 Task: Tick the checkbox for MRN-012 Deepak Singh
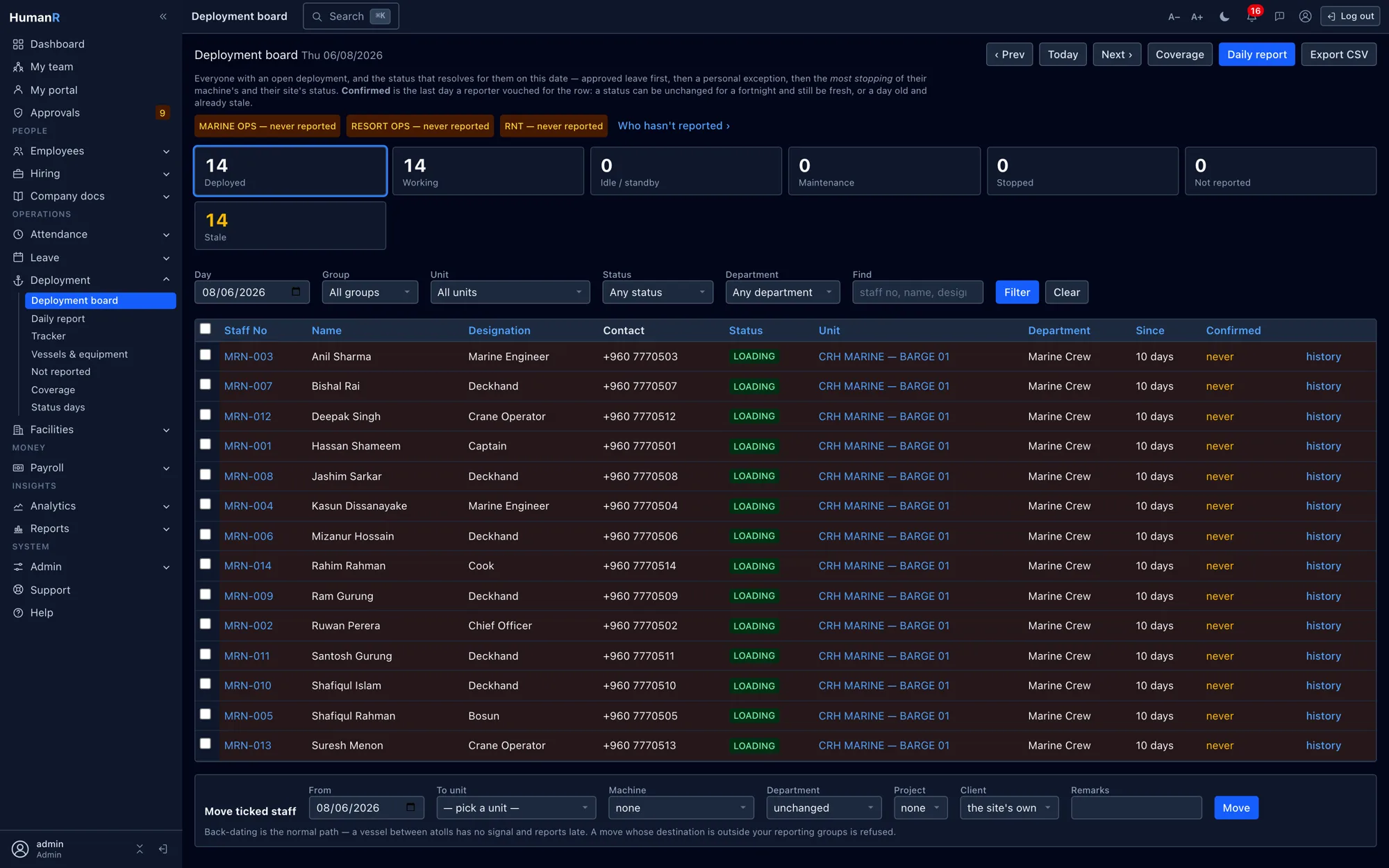point(206,415)
